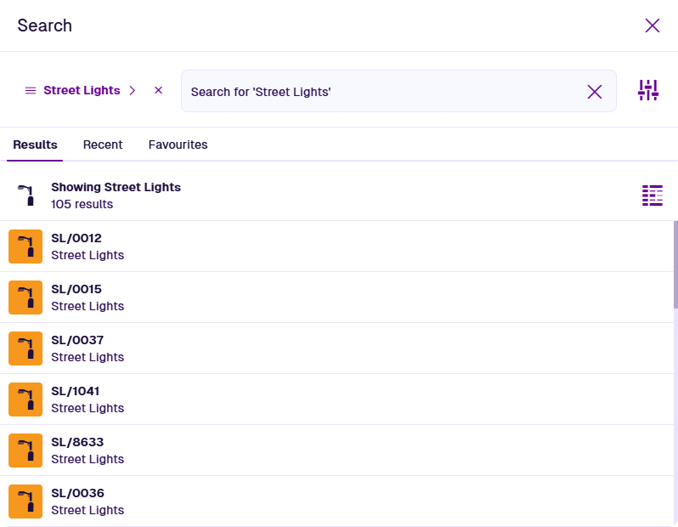
Task: Open the filter sliders icon
Action: point(648,90)
